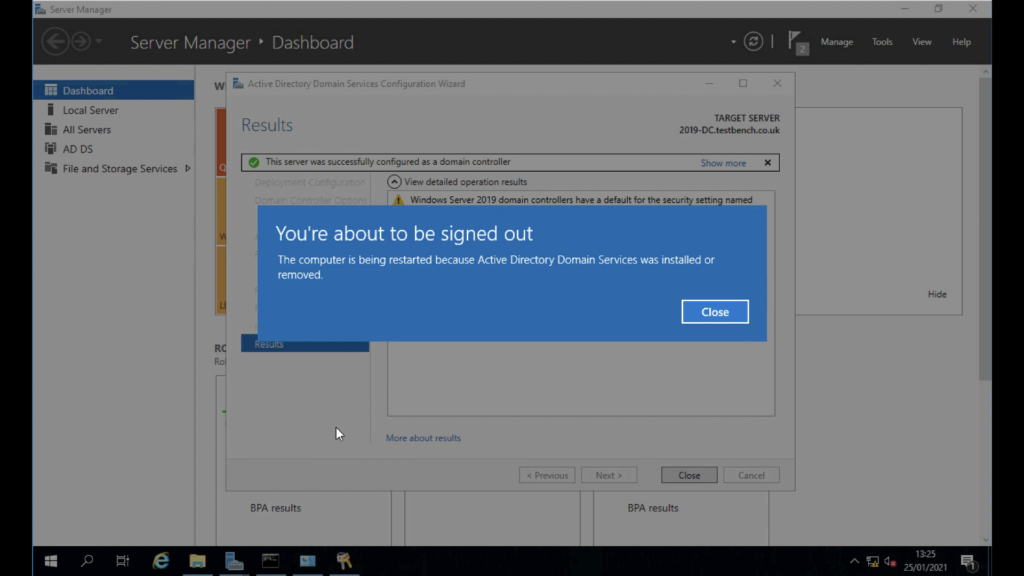Click the Local Server icon in sidebar
The image size is (1024, 576).
[50, 110]
